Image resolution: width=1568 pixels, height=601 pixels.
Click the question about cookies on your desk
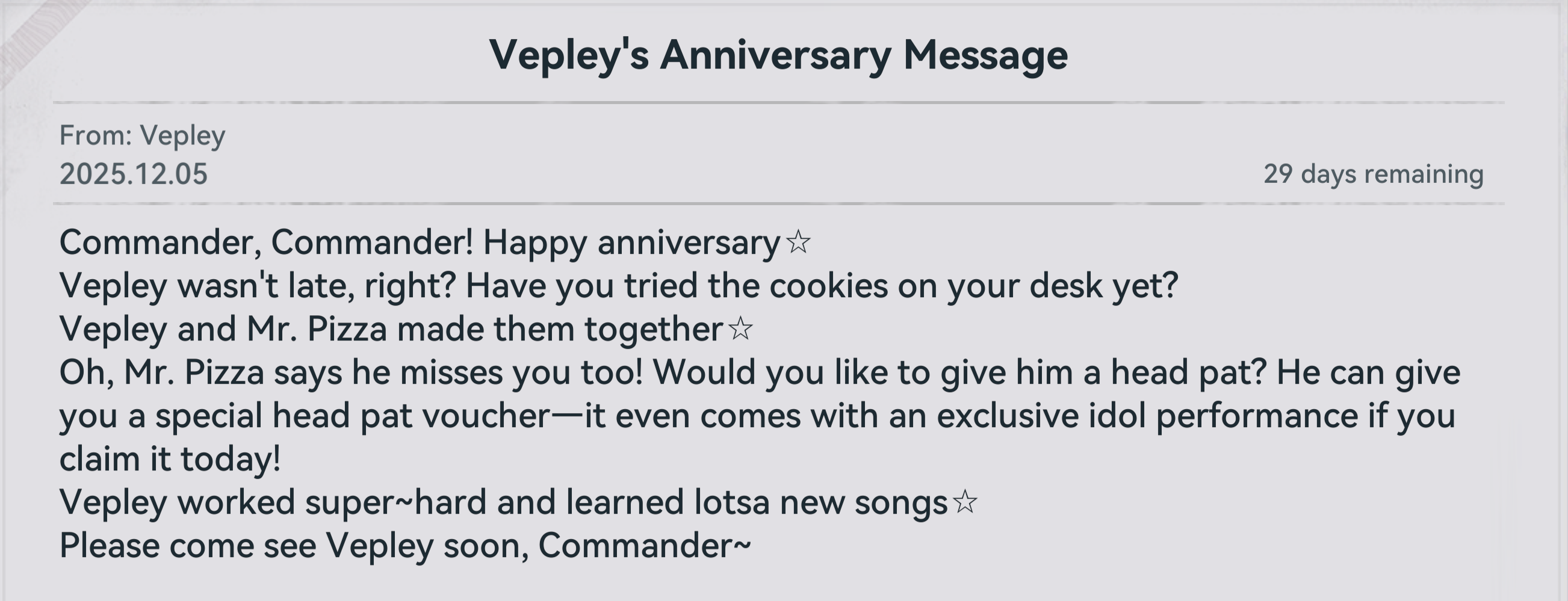822,286
